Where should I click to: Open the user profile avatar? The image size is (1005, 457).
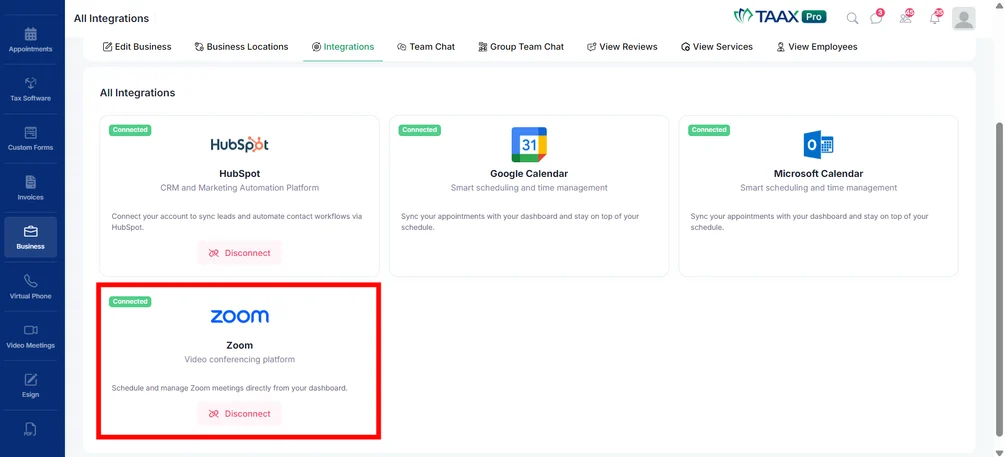coord(963,19)
